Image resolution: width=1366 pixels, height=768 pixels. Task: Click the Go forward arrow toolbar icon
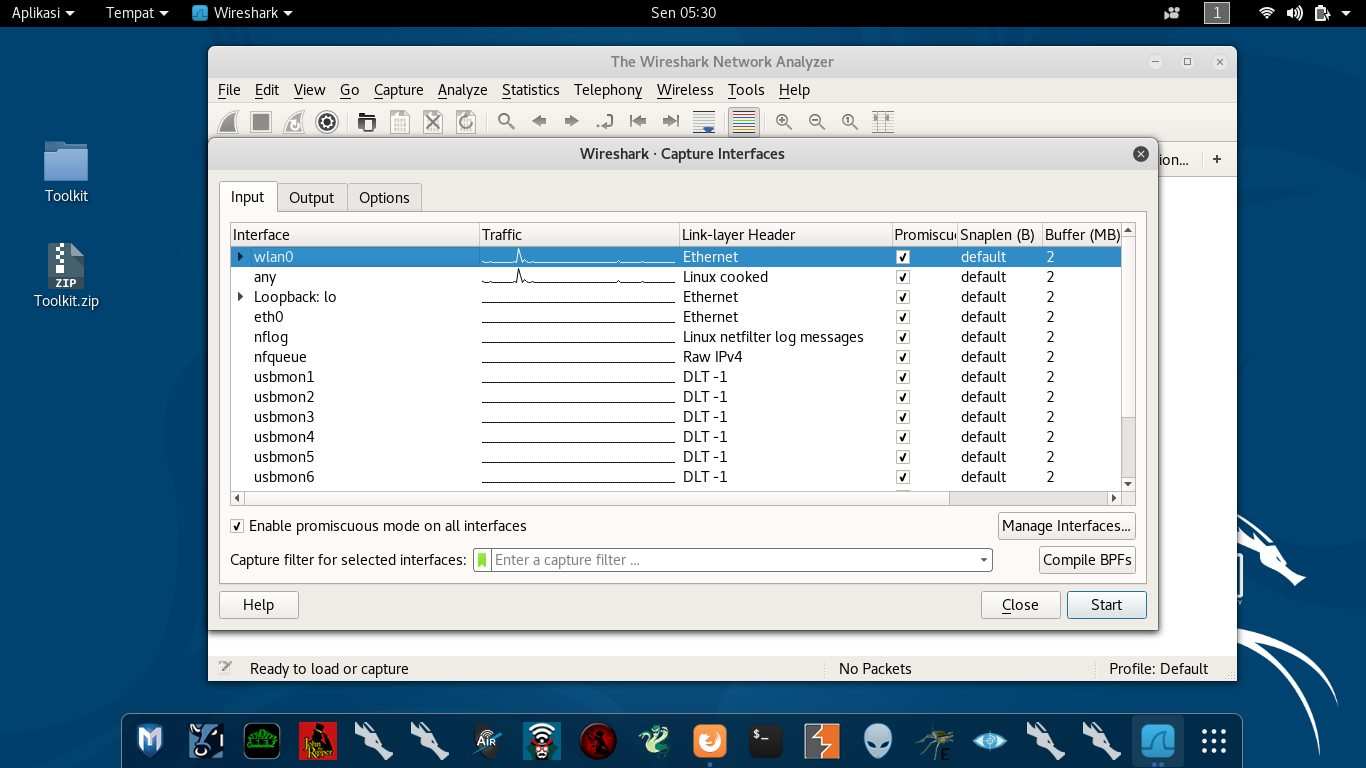point(572,122)
